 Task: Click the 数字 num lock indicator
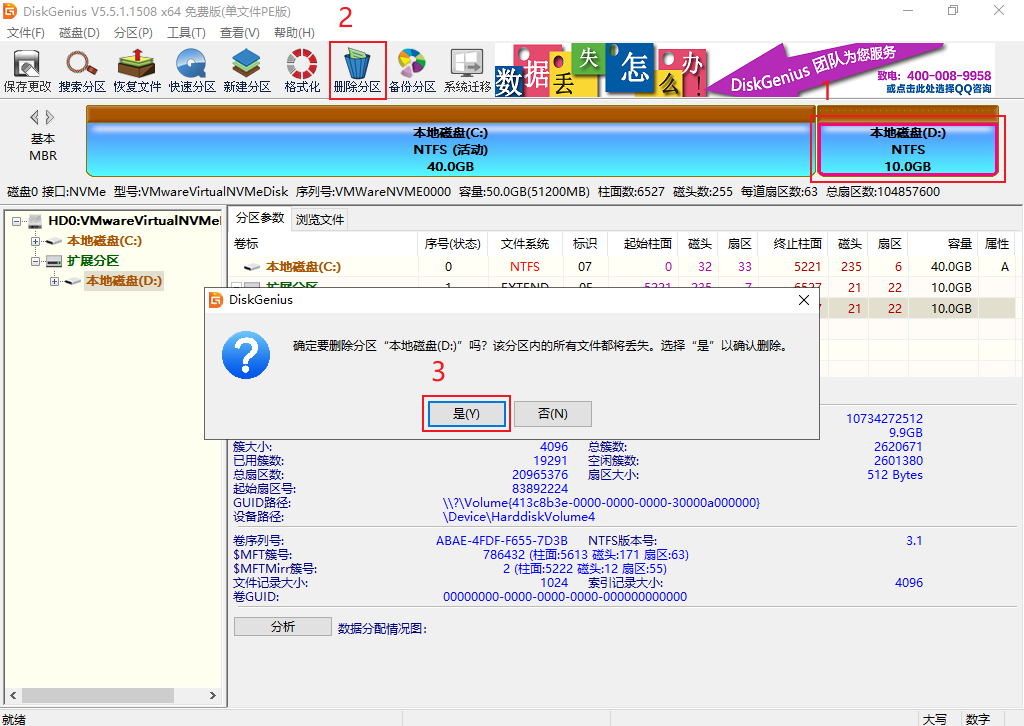[978, 719]
